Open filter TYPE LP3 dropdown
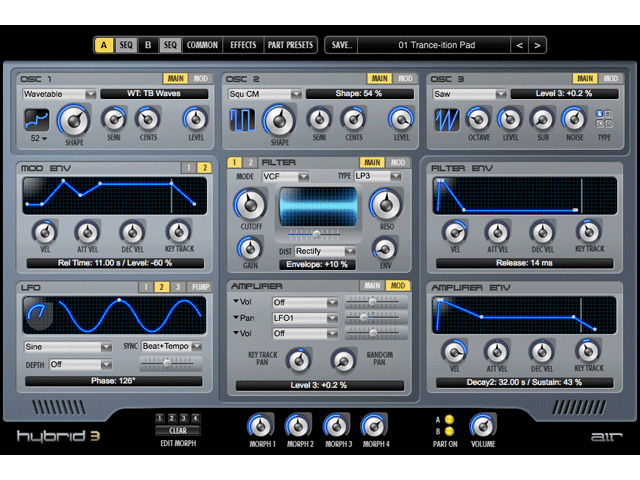This screenshot has width=640, height=480. tap(378, 176)
